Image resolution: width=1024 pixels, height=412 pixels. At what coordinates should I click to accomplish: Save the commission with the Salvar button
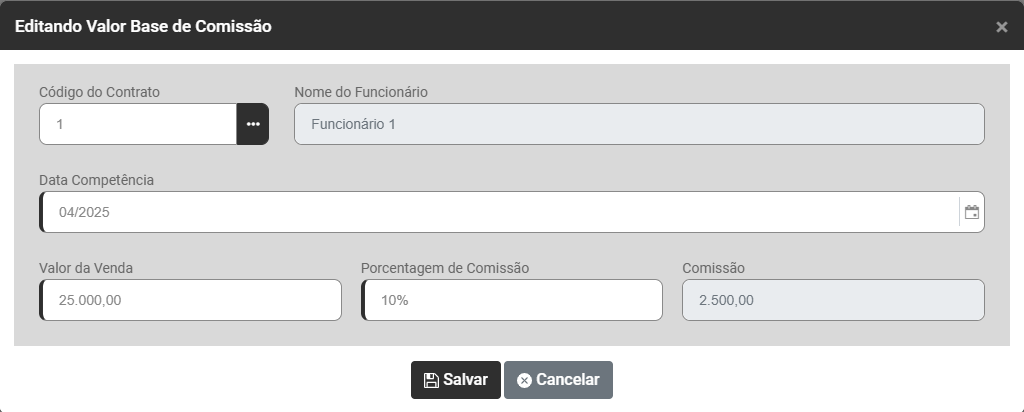(456, 380)
